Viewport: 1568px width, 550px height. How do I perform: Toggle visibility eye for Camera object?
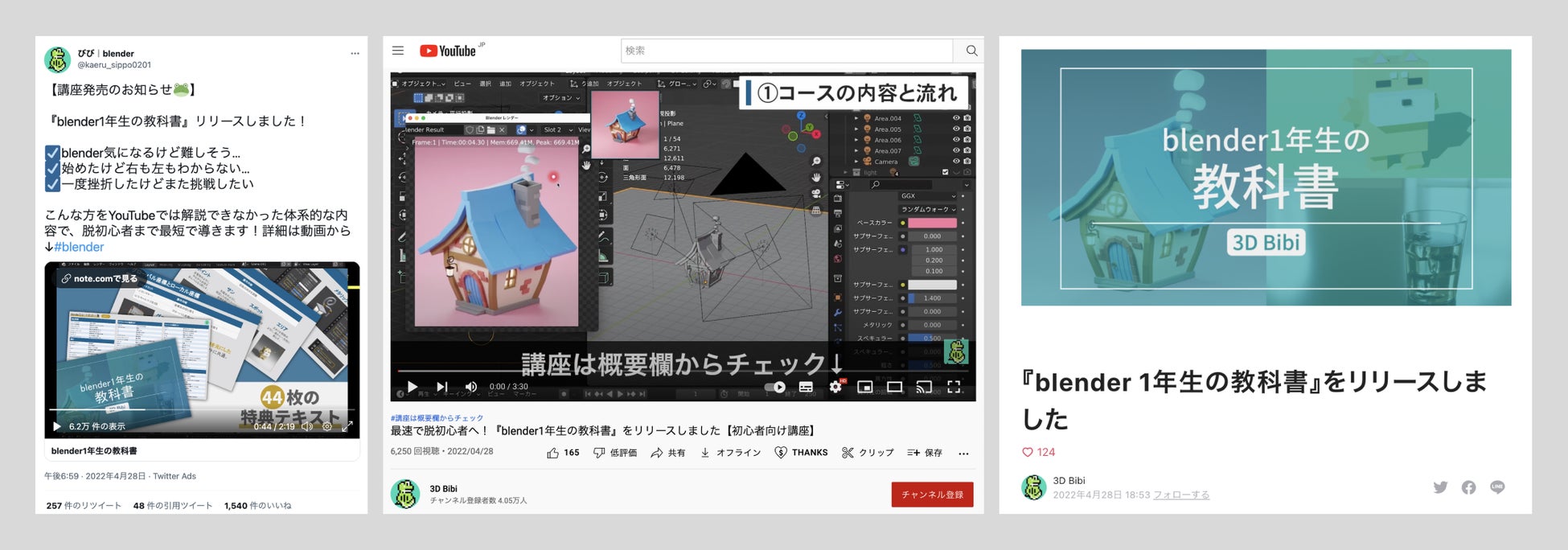coord(956,162)
